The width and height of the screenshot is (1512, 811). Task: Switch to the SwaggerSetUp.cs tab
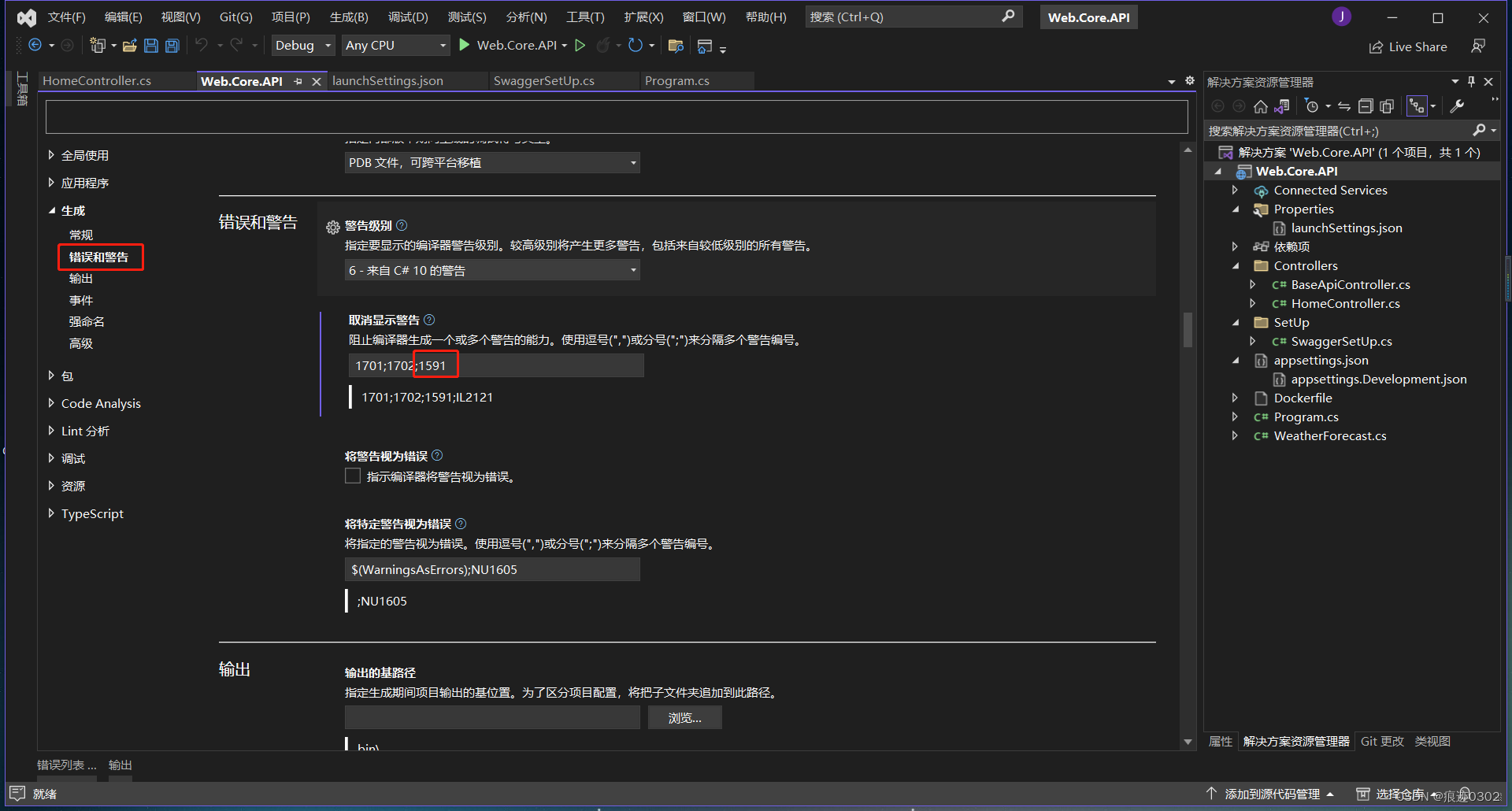(x=544, y=80)
